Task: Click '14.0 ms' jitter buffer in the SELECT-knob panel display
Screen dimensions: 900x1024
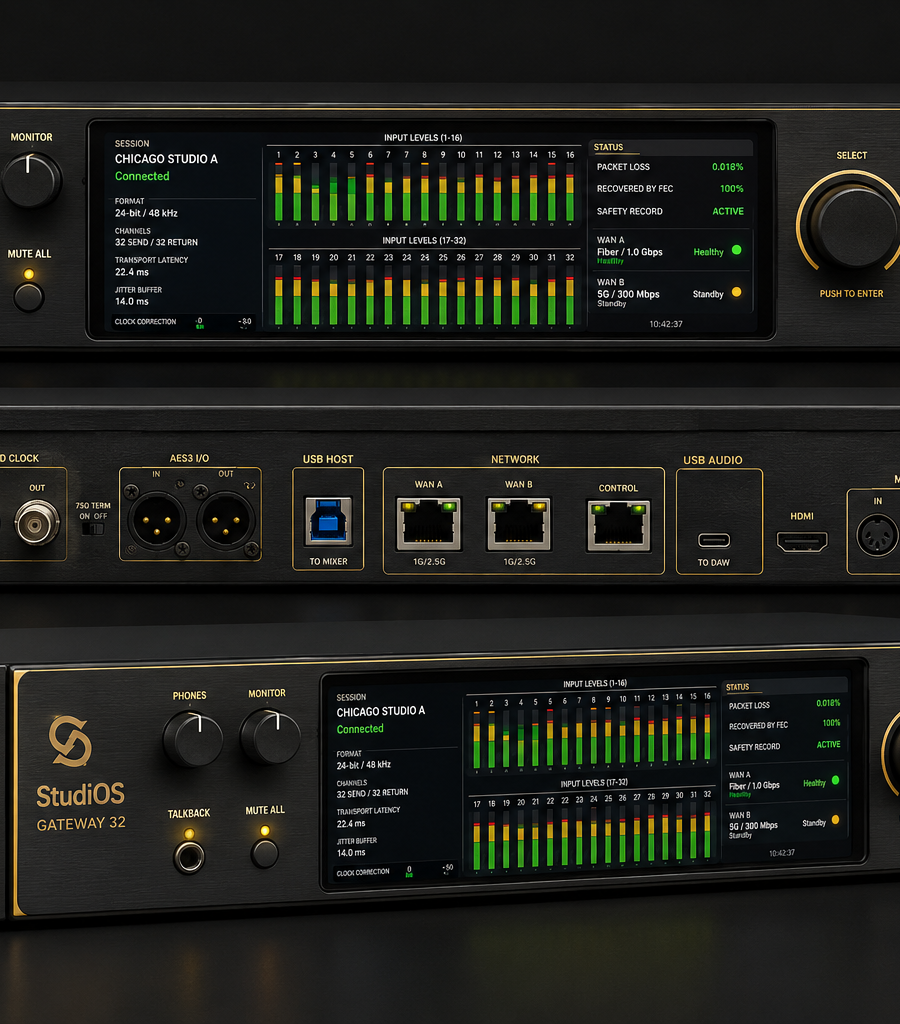Action: [x=132, y=301]
